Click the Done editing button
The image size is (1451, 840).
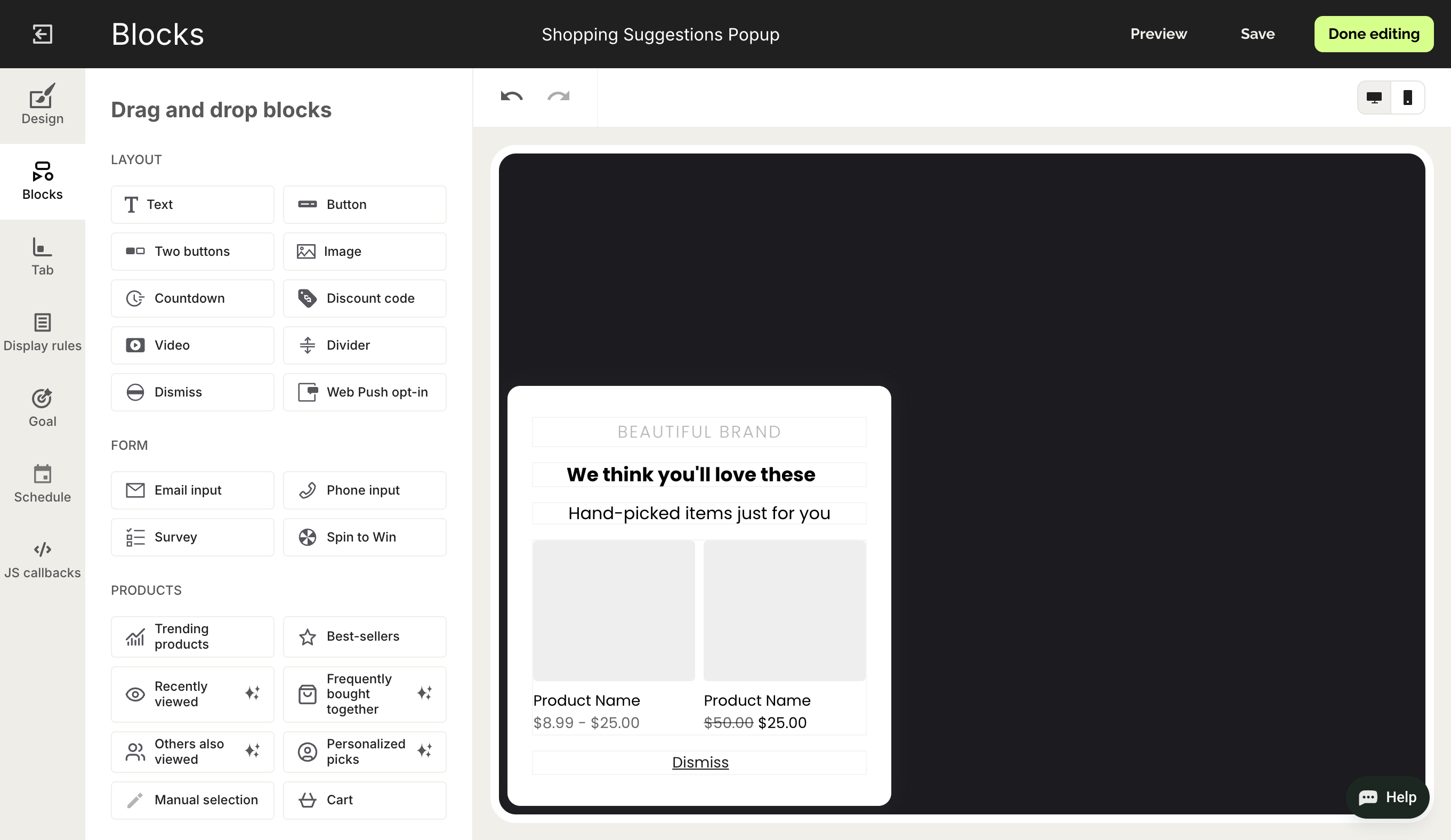click(x=1374, y=34)
